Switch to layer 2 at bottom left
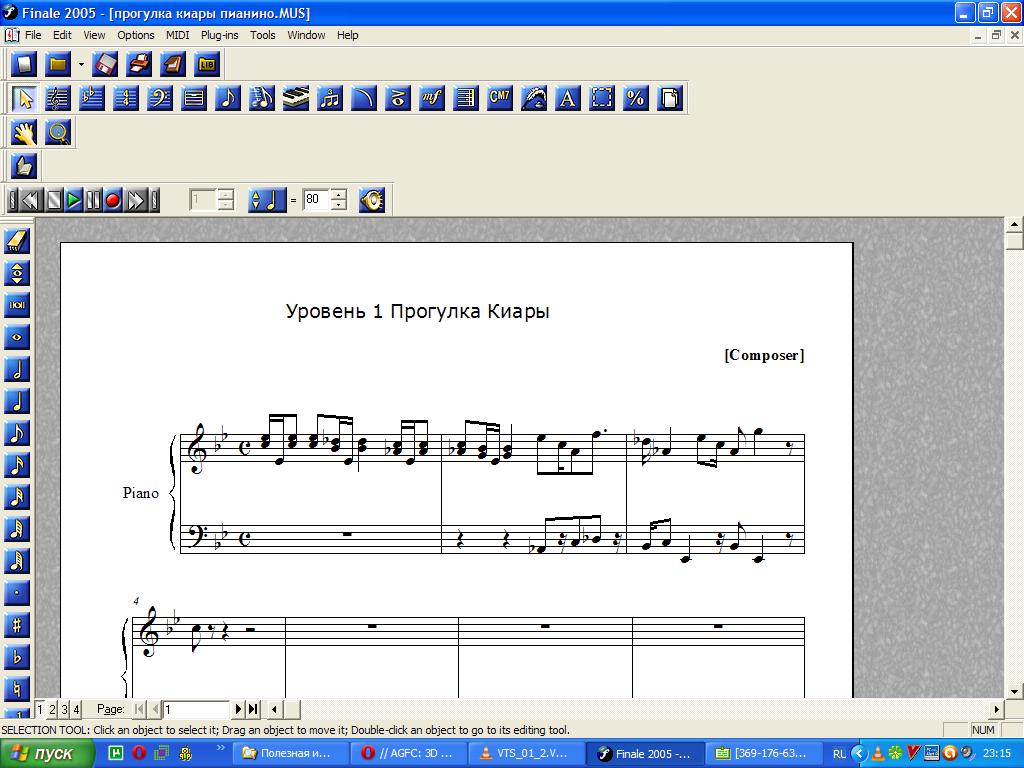 click(x=52, y=709)
